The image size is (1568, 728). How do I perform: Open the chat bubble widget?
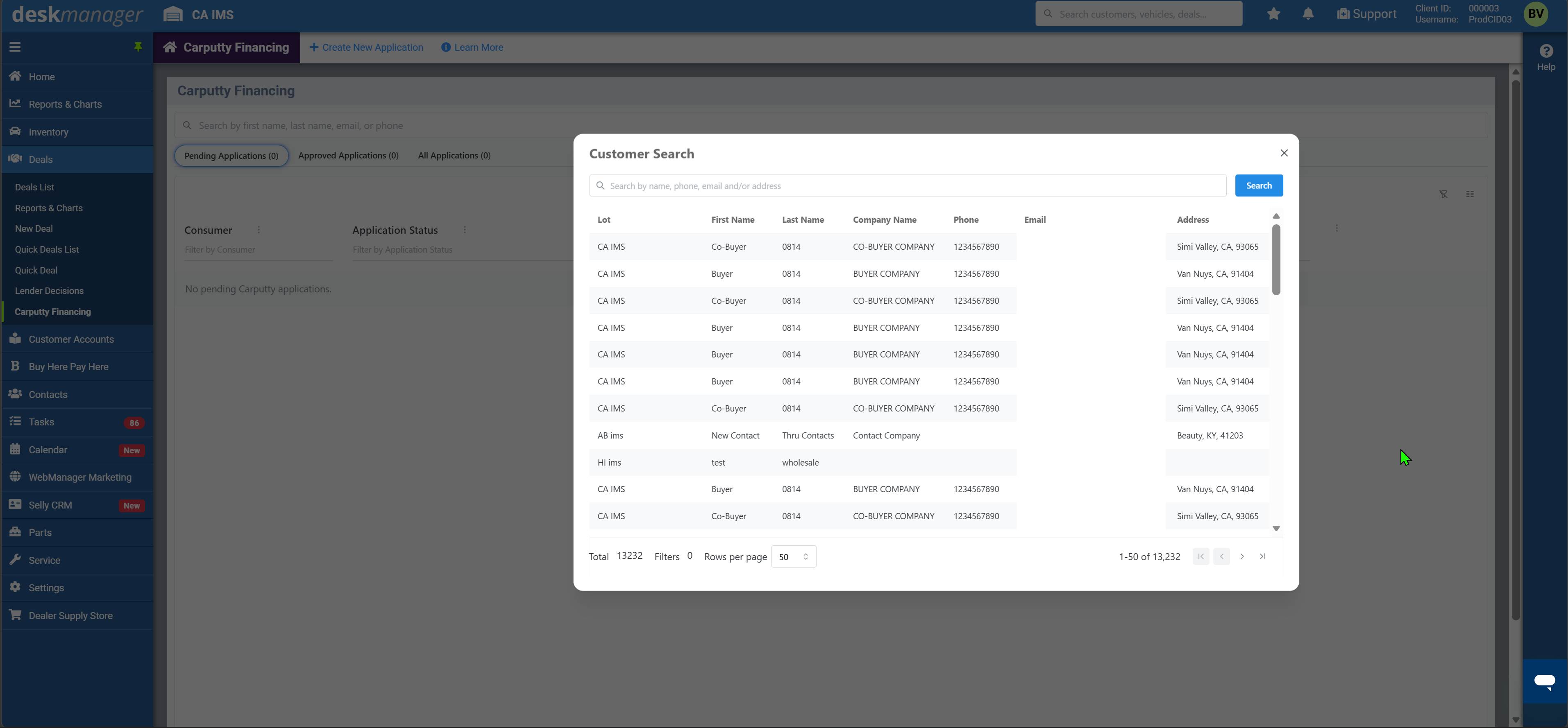coord(1545,681)
